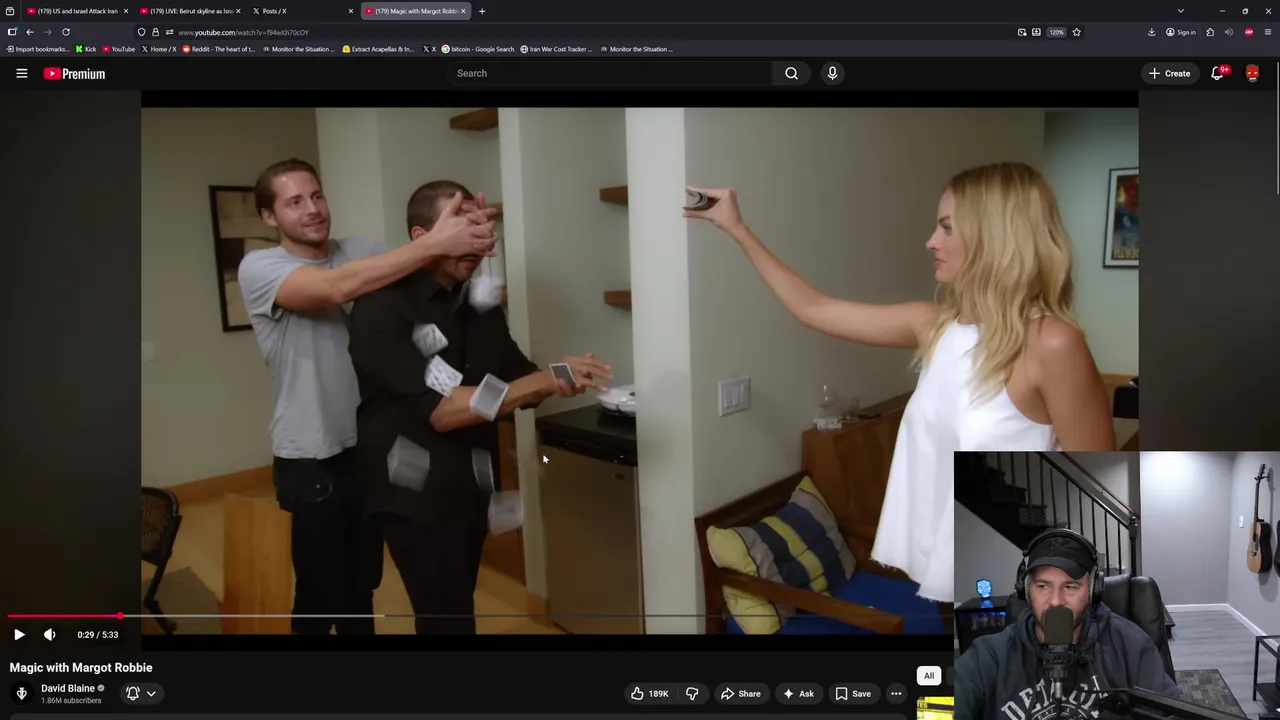Reload the page with refresh icon

pos(66,32)
